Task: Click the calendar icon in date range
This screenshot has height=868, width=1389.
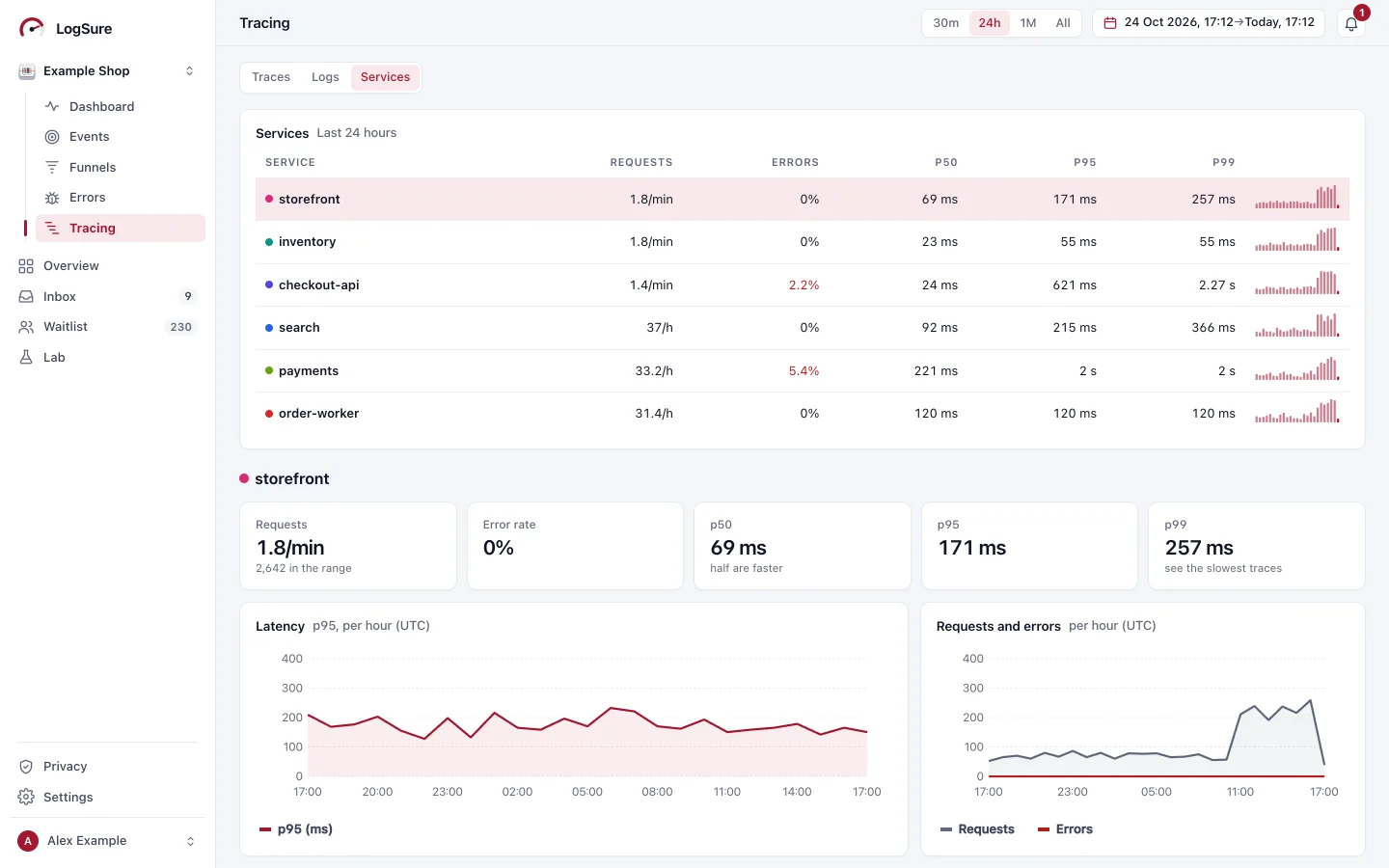Action: [x=1110, y=23]
